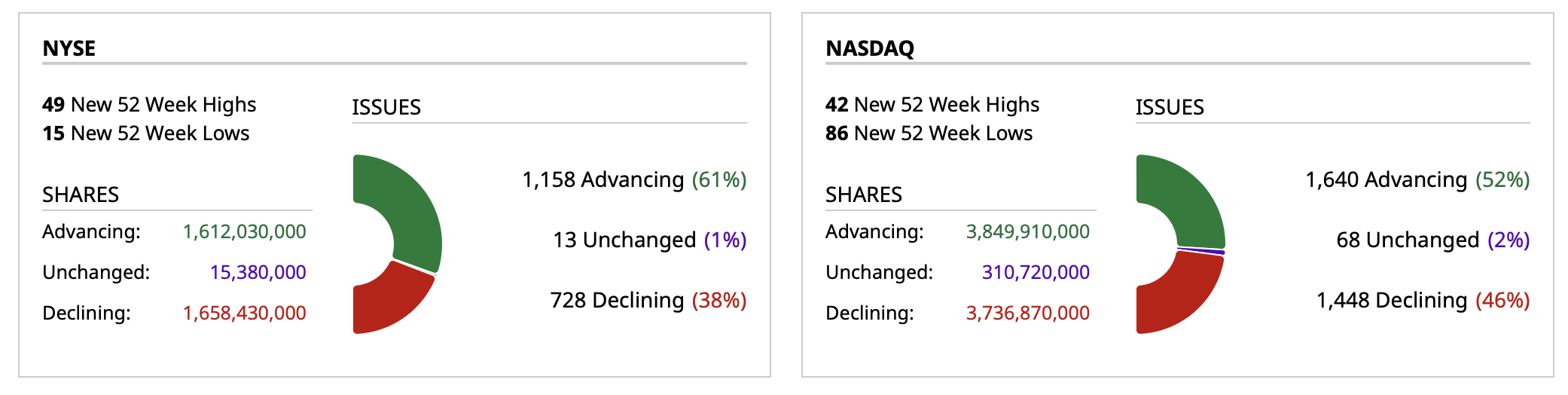Click the 728 Declining (38%) NYSE issues label
Image resolution: width=1568 pixels, height=395 pixels.
(x=648, y=300)
